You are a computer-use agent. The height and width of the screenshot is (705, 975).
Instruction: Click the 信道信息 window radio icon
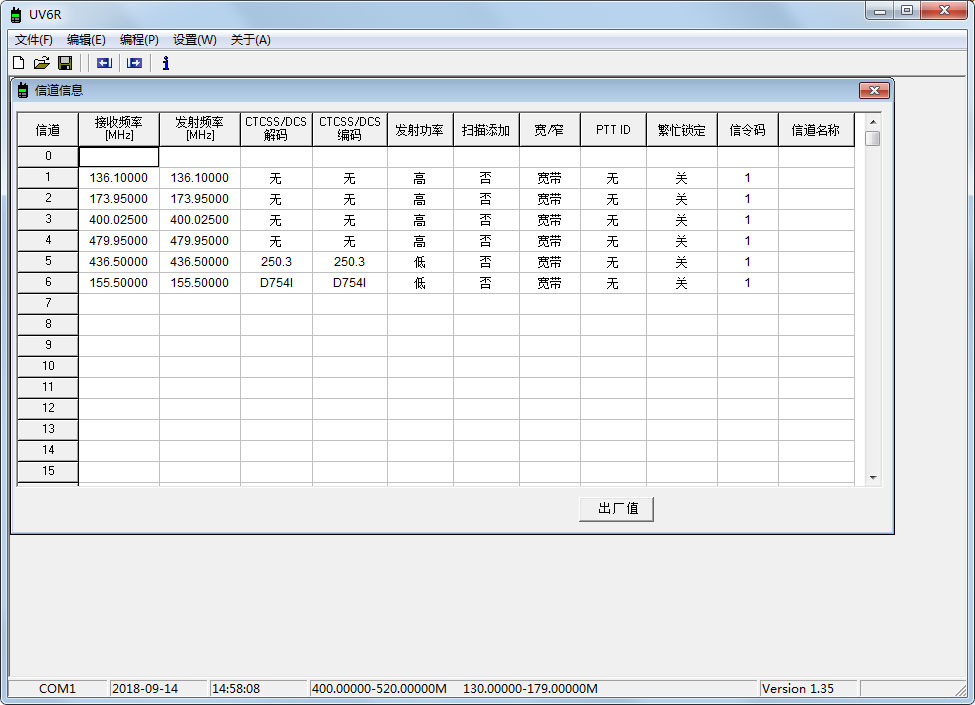pos(23,91)
